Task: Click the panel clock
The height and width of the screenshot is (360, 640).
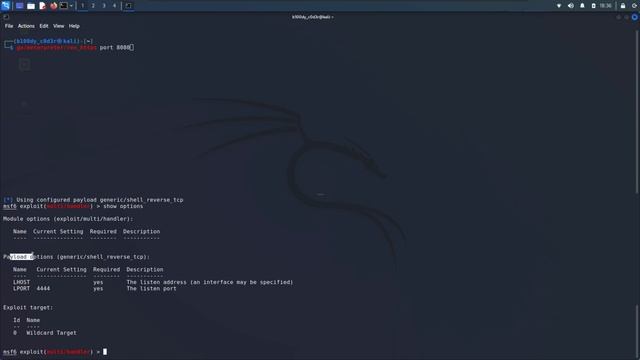Action: 606,6
